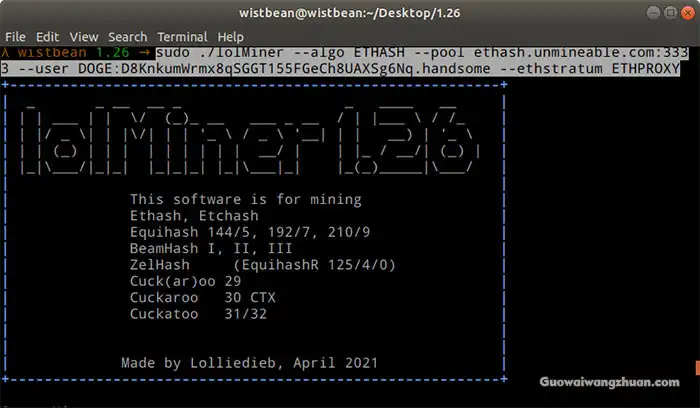
Task: Open the Search menu
Action: coord(127,37)
